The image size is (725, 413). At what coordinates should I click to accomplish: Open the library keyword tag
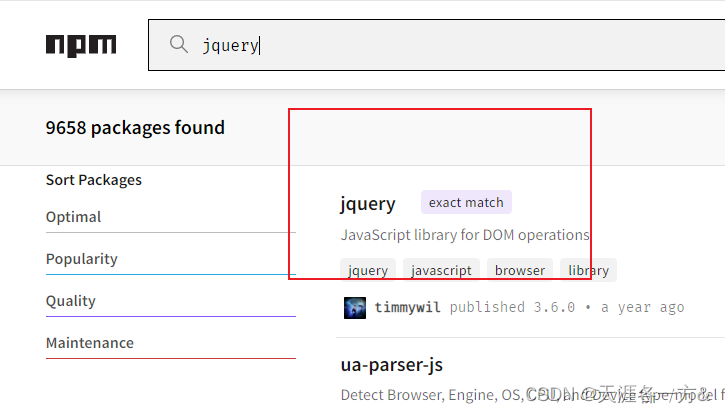588,270
